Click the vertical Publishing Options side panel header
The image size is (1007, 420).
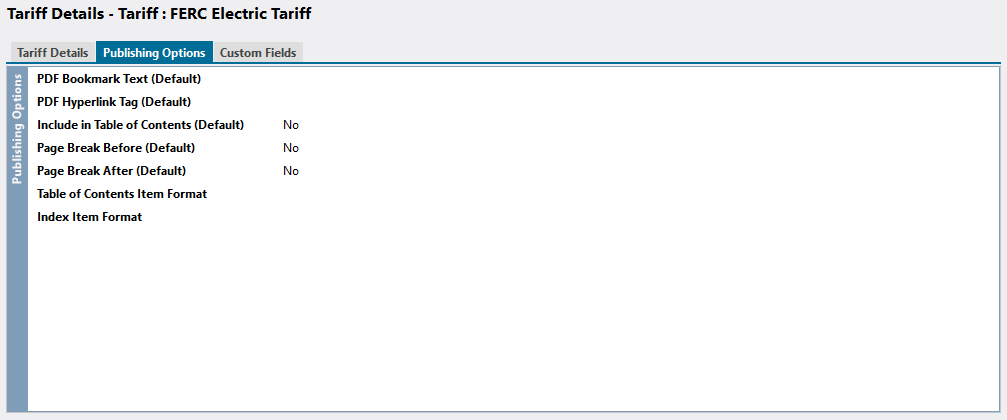[17, 130]
